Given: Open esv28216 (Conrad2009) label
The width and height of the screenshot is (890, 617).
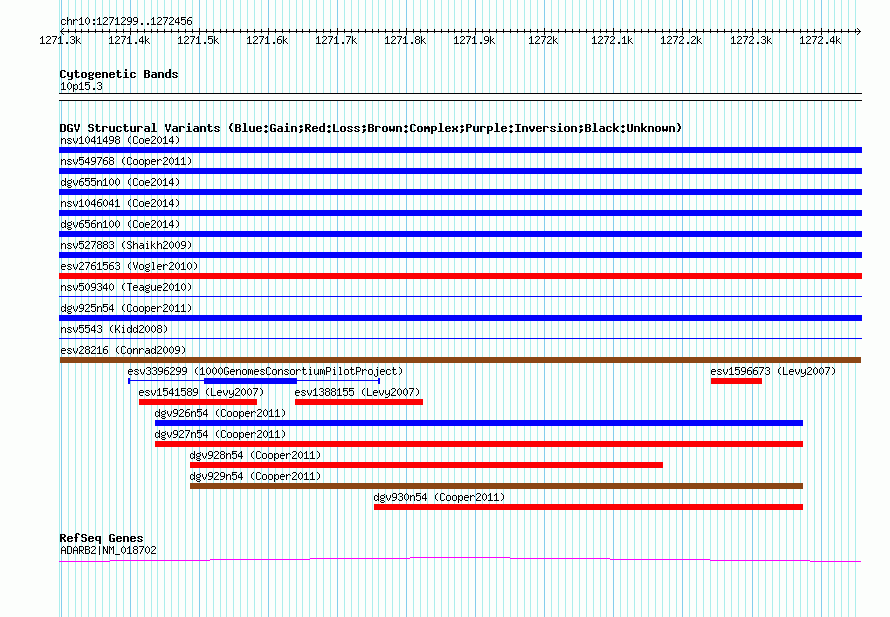Looking at the screenshot, I should click(x=123, y=350).
